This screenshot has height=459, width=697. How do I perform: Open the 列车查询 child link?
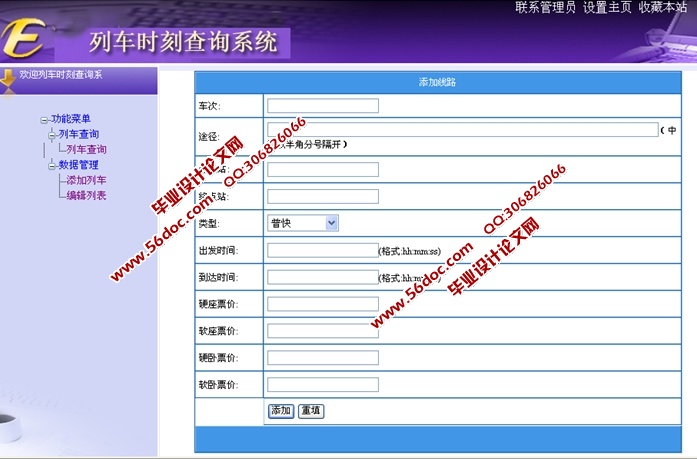(86, 149)
